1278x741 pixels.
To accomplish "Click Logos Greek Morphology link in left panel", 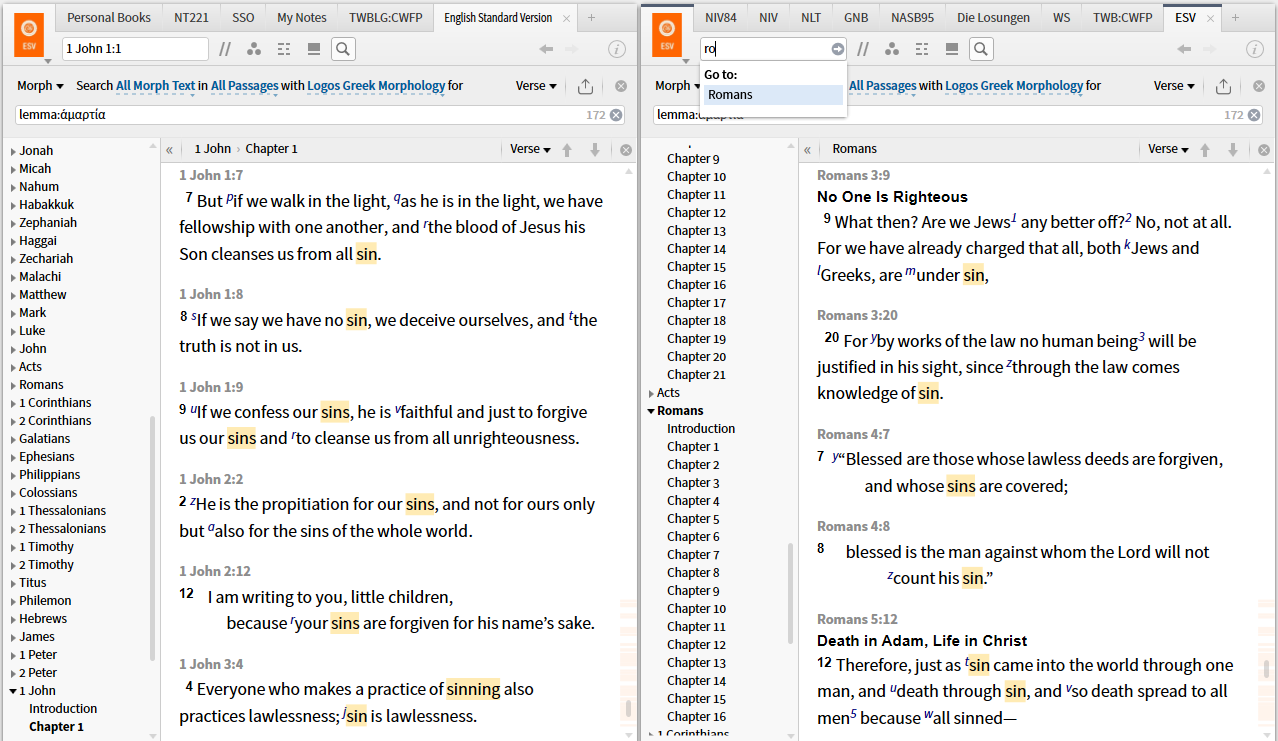I will point(376,86).
